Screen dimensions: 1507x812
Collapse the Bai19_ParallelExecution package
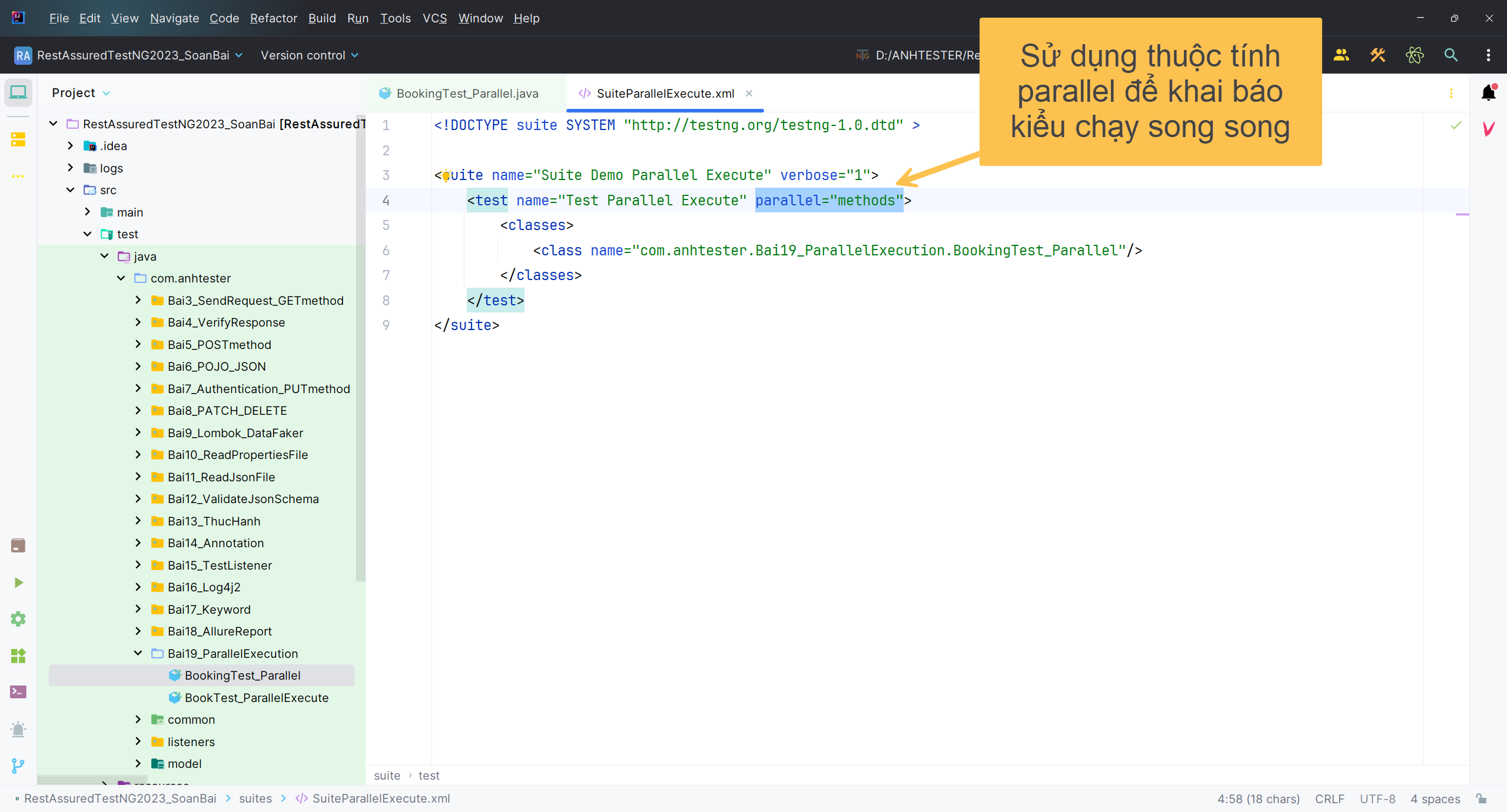click(138, 653)
